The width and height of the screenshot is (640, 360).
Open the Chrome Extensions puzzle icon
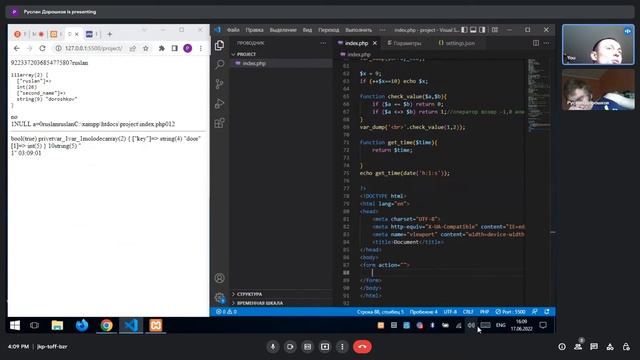pyautogui.click(x=162, y=48)
